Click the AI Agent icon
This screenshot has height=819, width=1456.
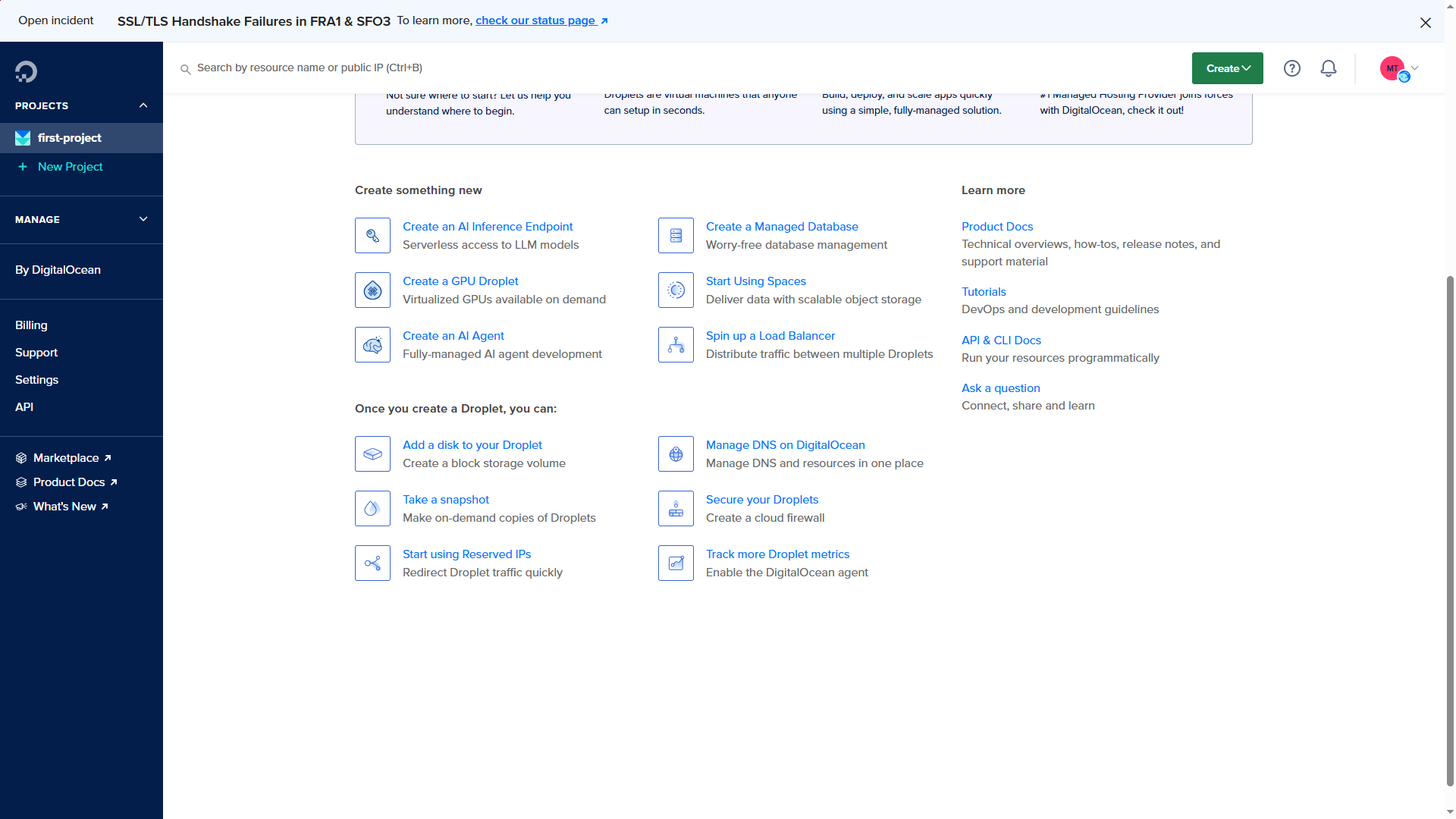click(372, 345)
